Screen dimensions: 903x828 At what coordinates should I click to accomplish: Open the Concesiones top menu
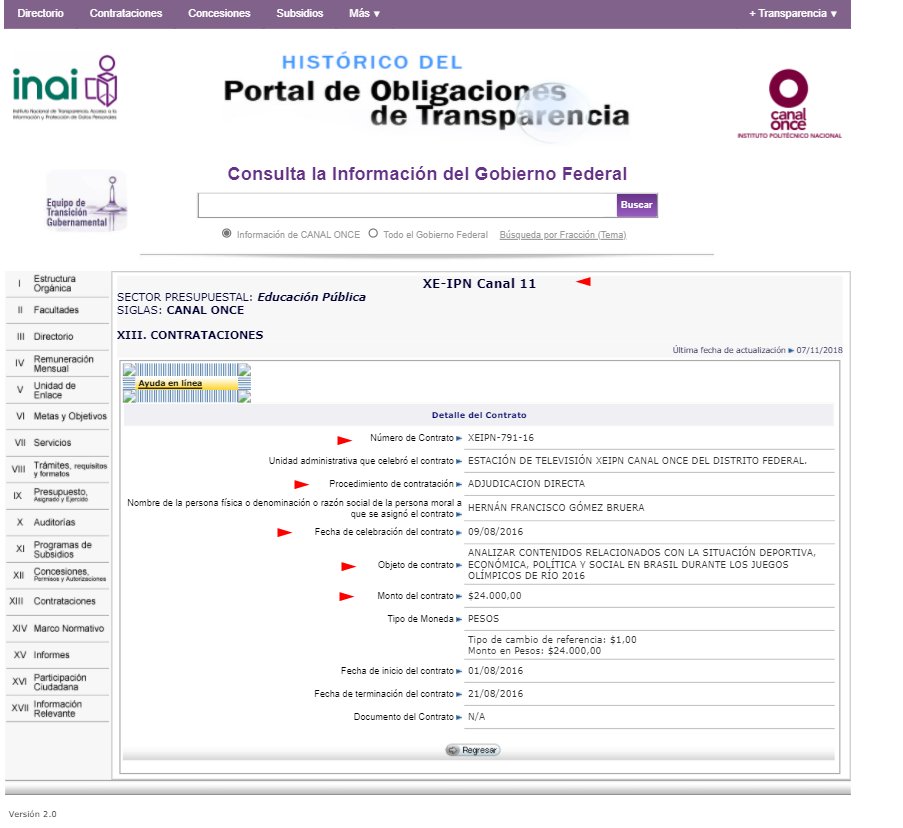point(219,13)
